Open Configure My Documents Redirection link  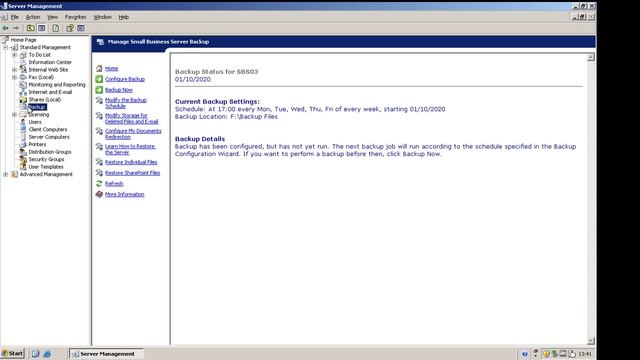click(x=133, y=134)
